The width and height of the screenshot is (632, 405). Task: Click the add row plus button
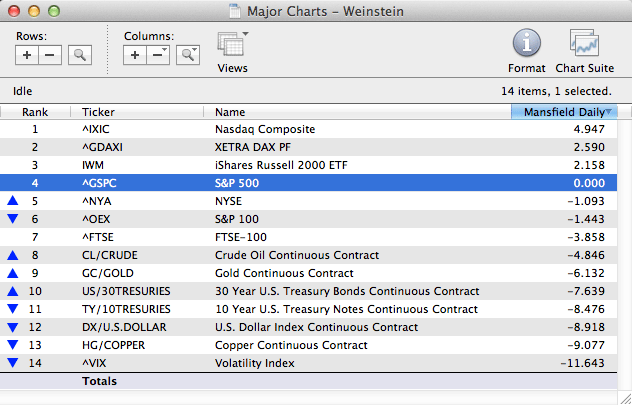[27, 55]
